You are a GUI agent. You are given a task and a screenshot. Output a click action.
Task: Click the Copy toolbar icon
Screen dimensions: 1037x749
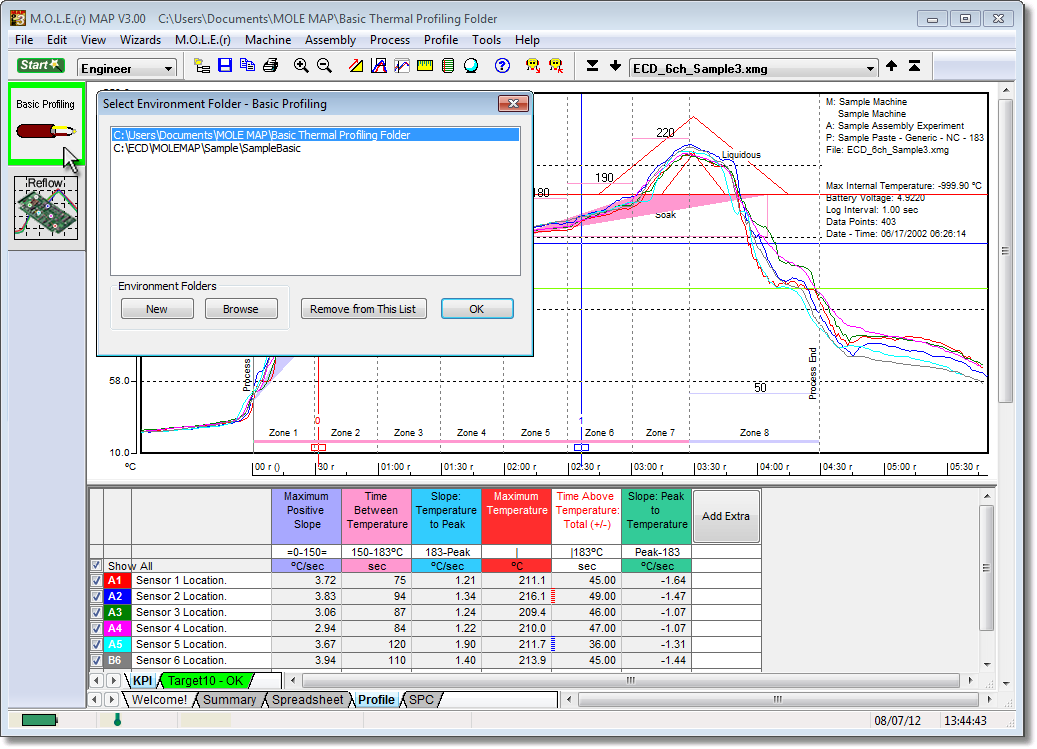point(247,65)
